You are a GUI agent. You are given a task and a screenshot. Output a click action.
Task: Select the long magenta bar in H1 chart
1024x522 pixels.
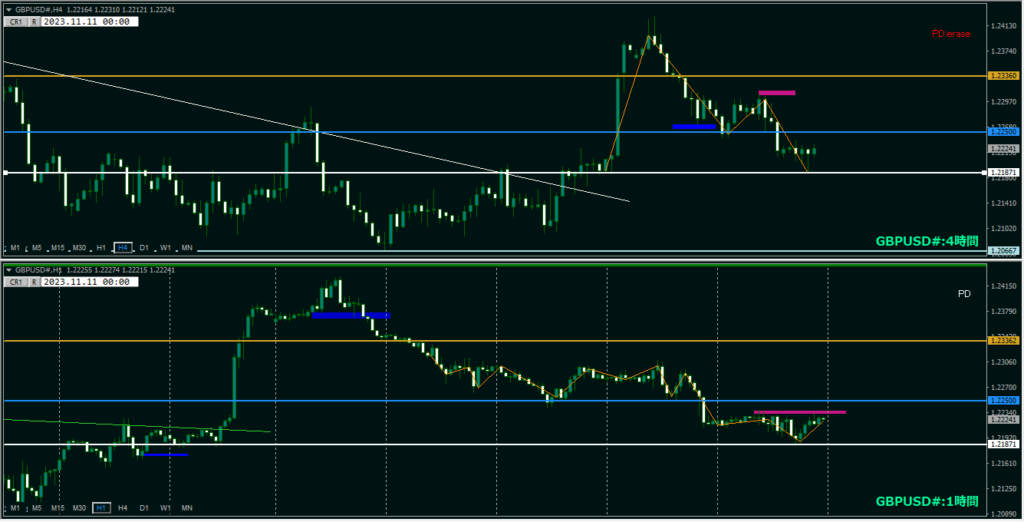coord(800,412)
